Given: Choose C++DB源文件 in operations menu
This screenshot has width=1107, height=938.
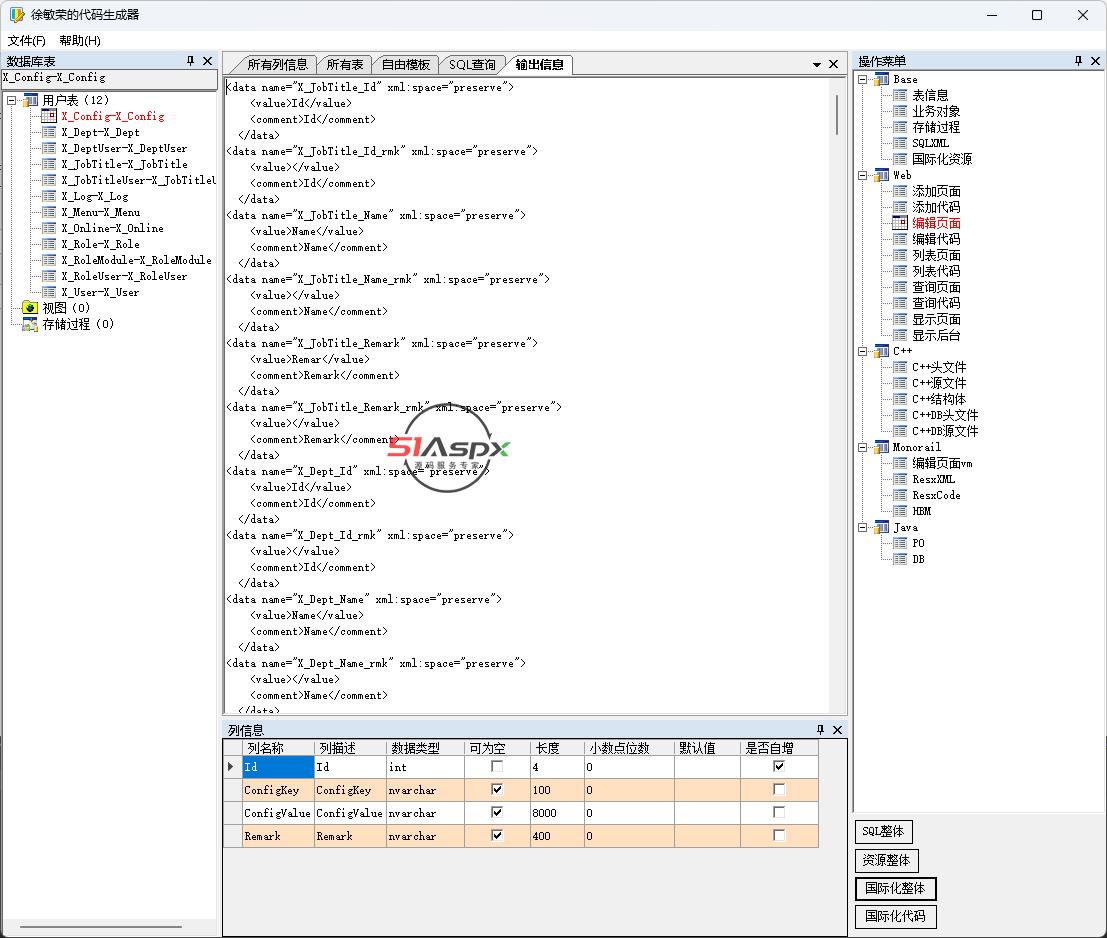Looking at the screenshot, I should pos(945,431).
